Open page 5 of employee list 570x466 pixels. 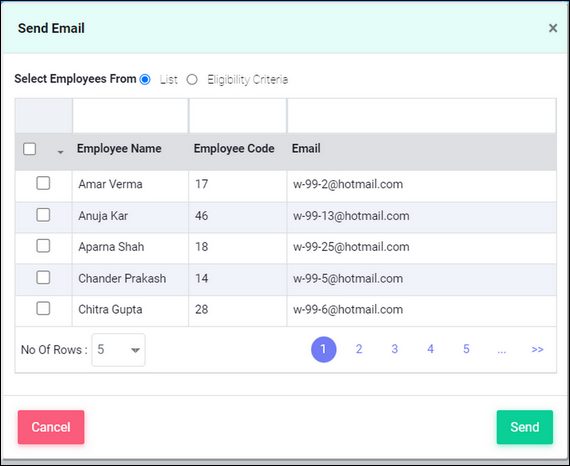466,349
